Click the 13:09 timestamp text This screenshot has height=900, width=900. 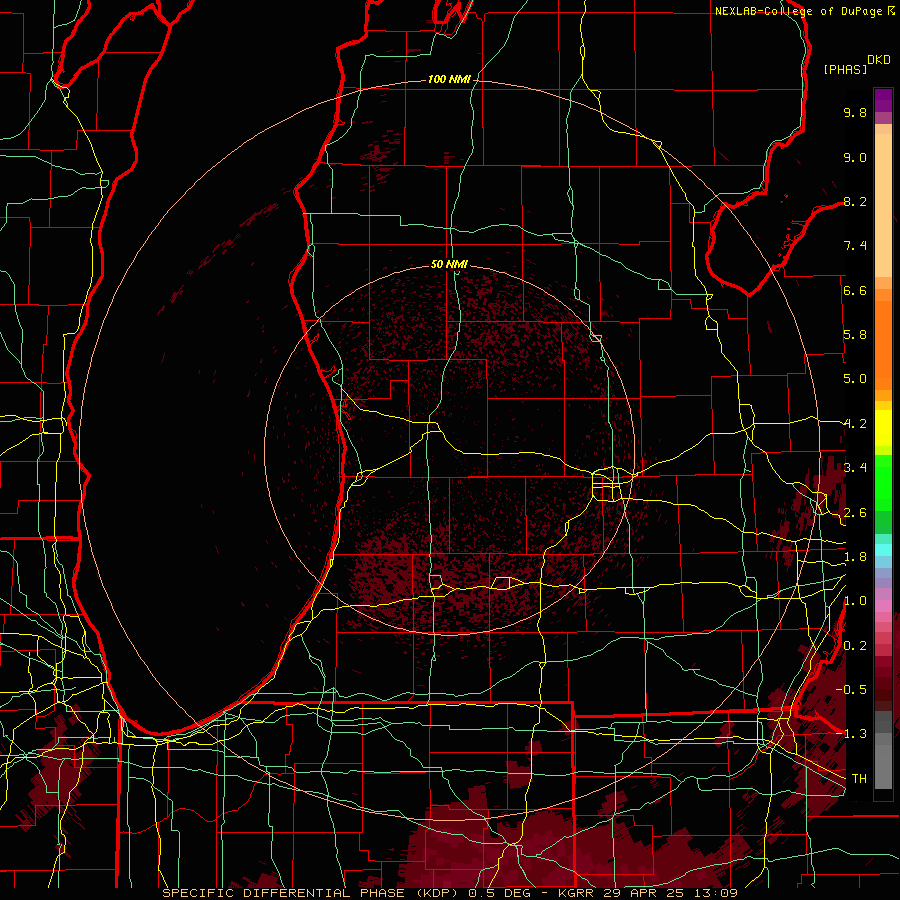point(717,893)
